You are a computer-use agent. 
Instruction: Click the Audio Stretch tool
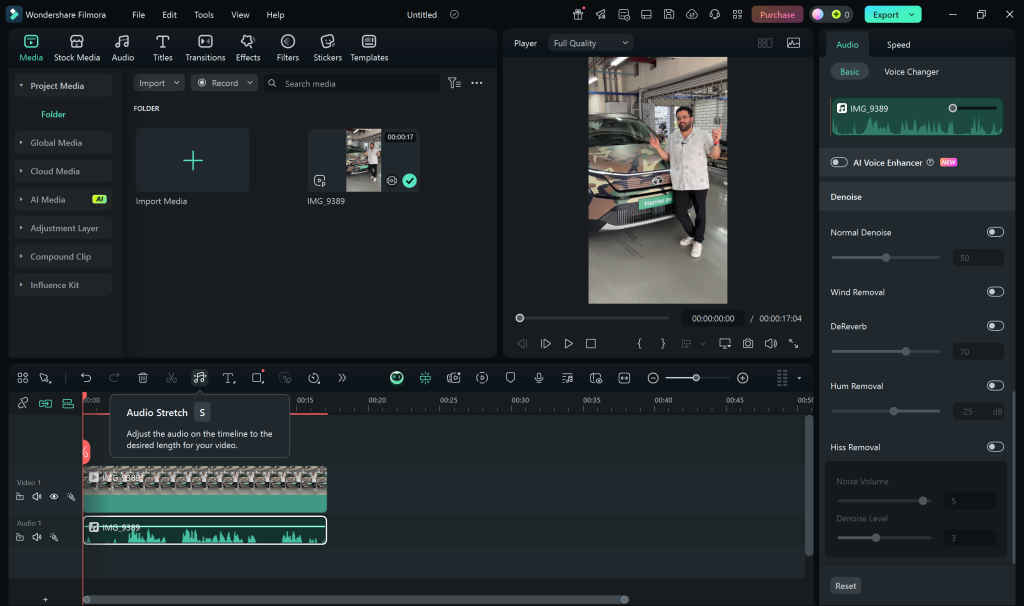(200, 377)
